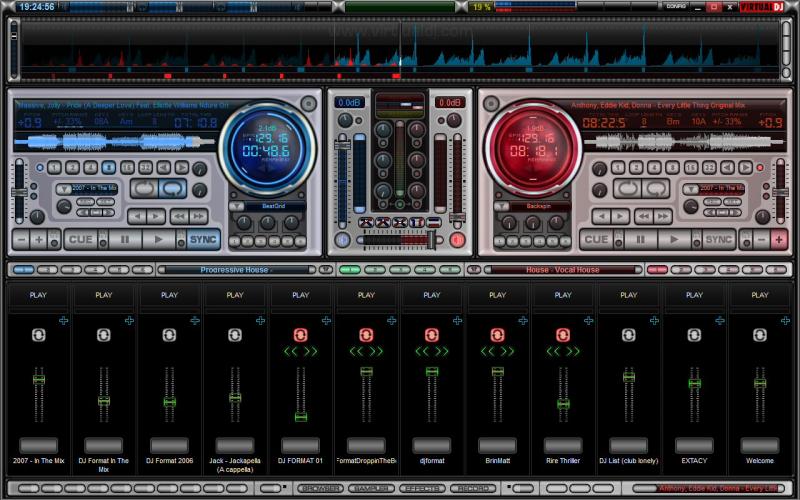Click the left channel volume fader handle
Viewport: 800px width, 500px height.
pyautogui.click(x=342, y=145)
